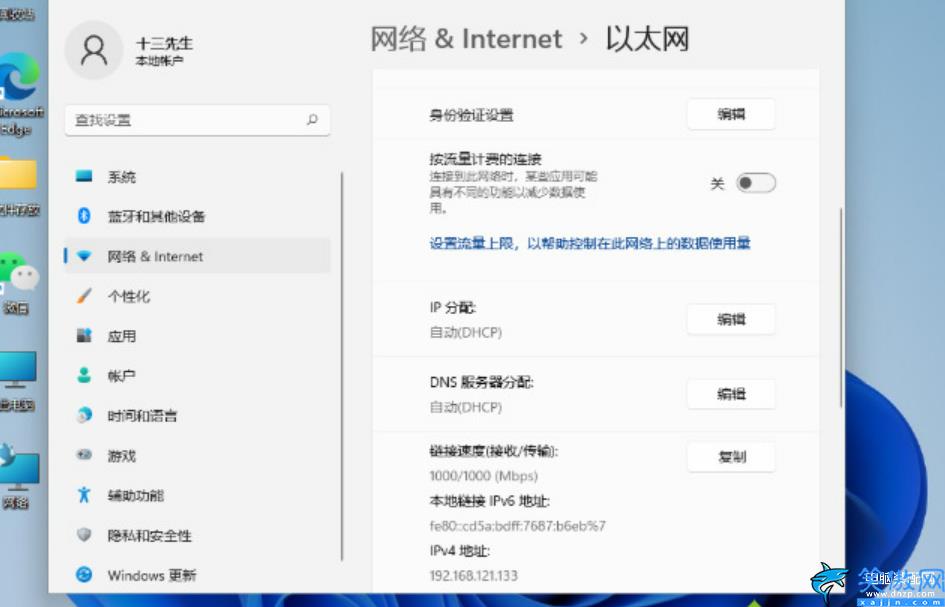
Task: Toggle 按流量计费的连接 switch
Action: [756, 183]
